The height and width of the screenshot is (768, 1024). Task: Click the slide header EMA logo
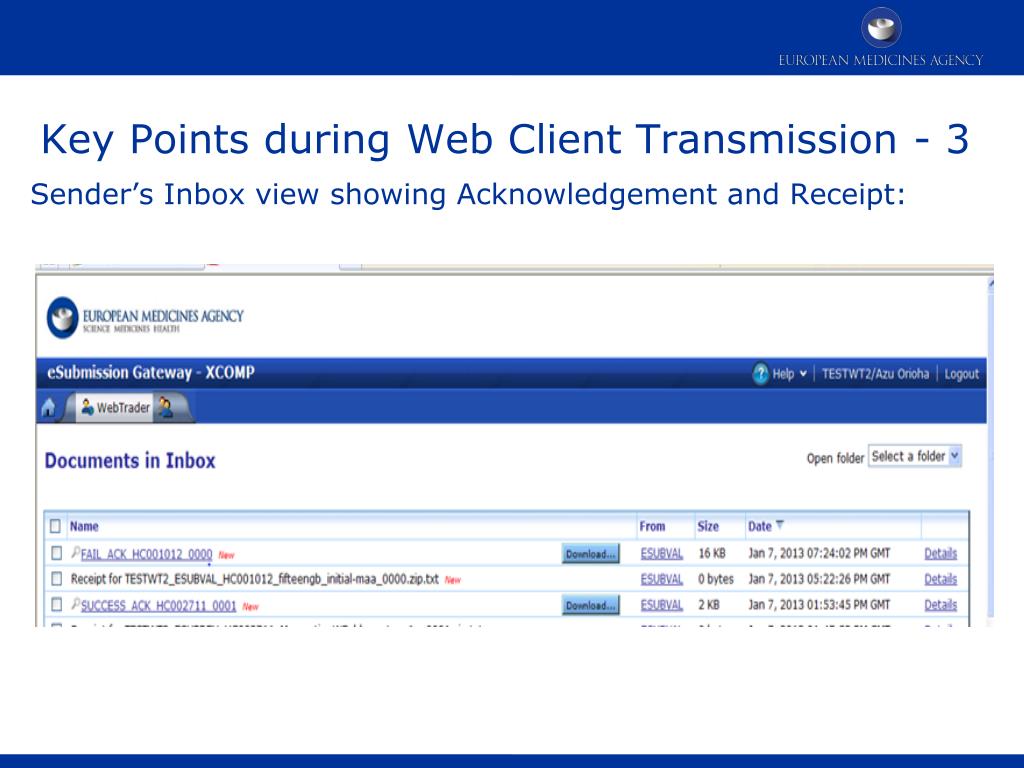[x=881, y=37]
